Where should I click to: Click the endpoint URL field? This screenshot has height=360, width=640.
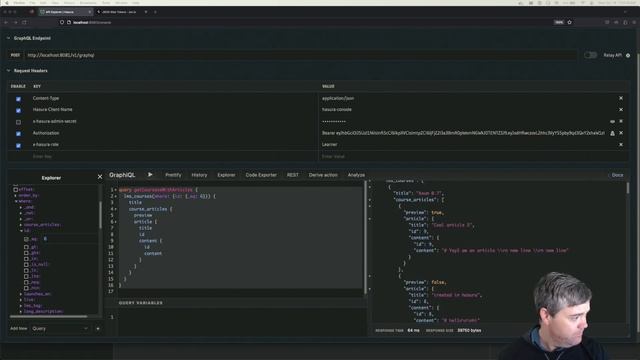point(301,55)
